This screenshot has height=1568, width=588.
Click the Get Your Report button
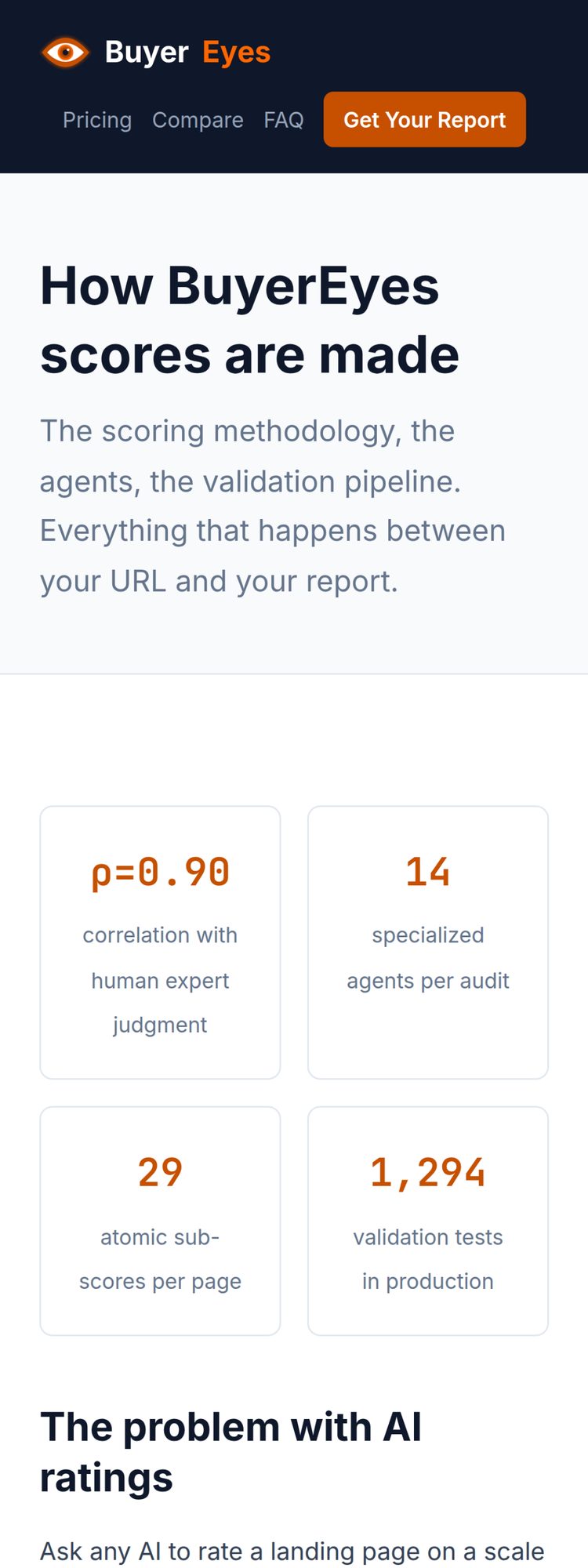click(424, 119)
